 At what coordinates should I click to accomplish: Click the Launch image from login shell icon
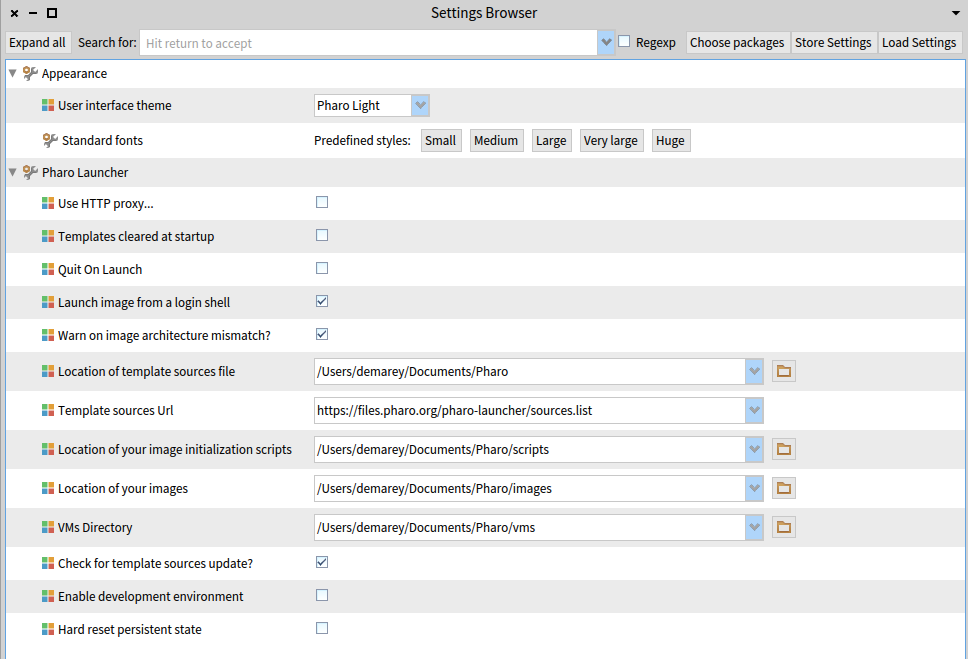point(48,302)
